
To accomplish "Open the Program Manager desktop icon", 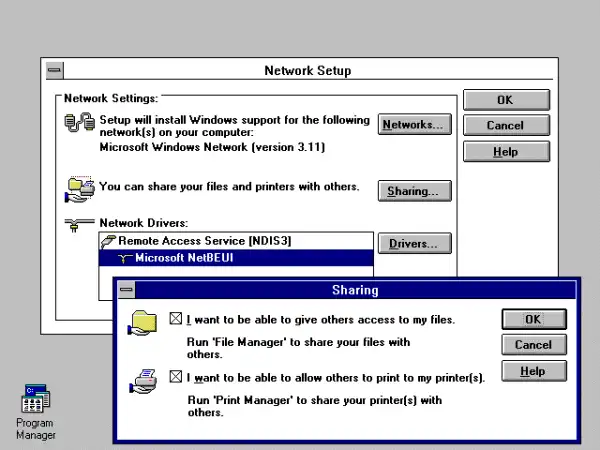I will click(x=35, y=400).
